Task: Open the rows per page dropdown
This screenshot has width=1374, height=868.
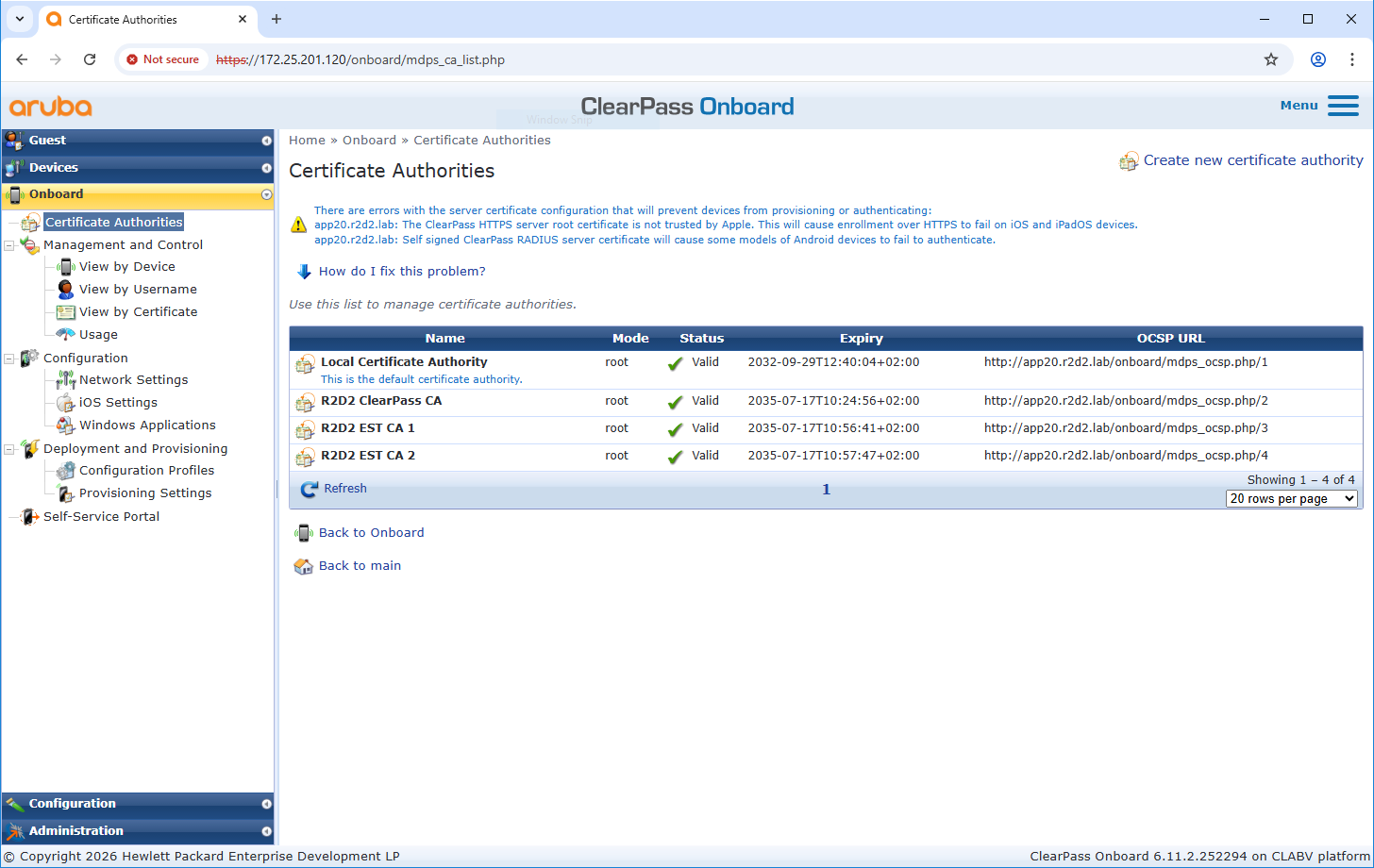Action: (x=1291, y=498)
